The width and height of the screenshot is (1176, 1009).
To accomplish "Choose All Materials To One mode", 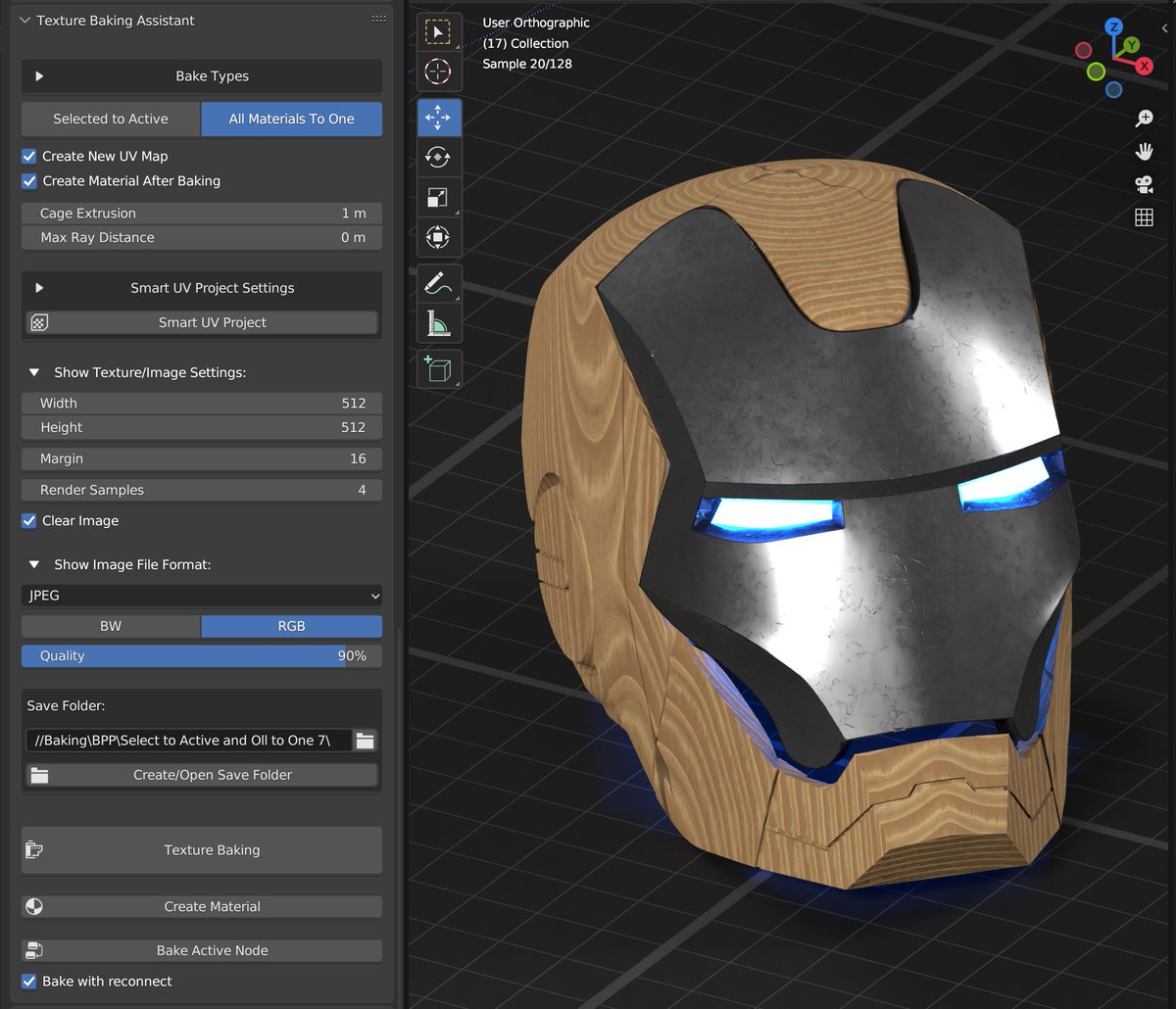I will tap(292, 119).
